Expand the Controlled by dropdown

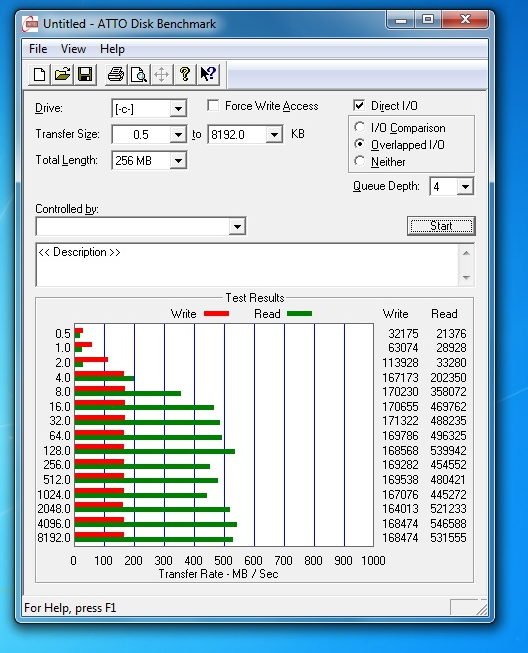pyautogui.click(x=237, y=227)
